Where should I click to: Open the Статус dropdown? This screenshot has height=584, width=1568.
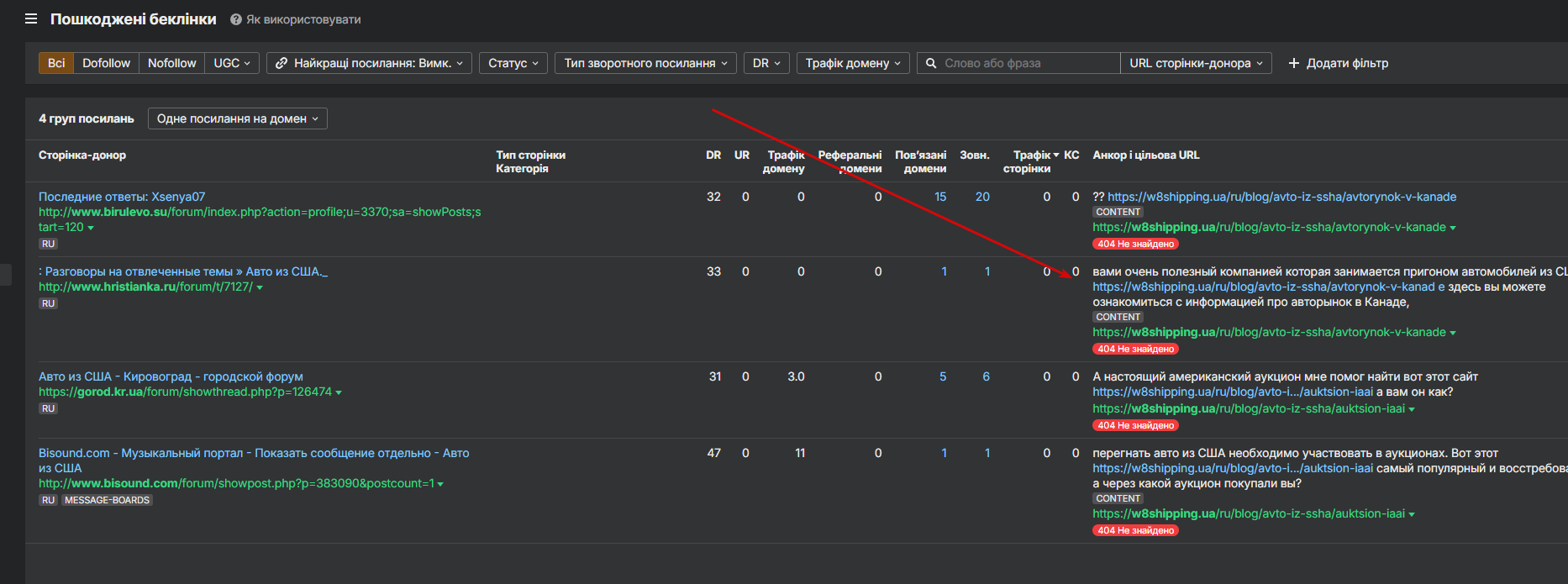513,63
